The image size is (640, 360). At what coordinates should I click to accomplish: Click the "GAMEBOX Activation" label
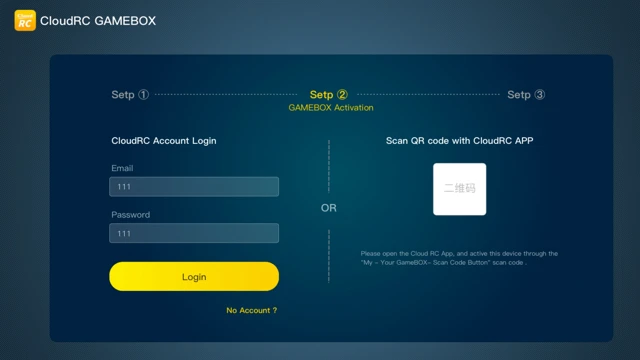tap(331, 108)
